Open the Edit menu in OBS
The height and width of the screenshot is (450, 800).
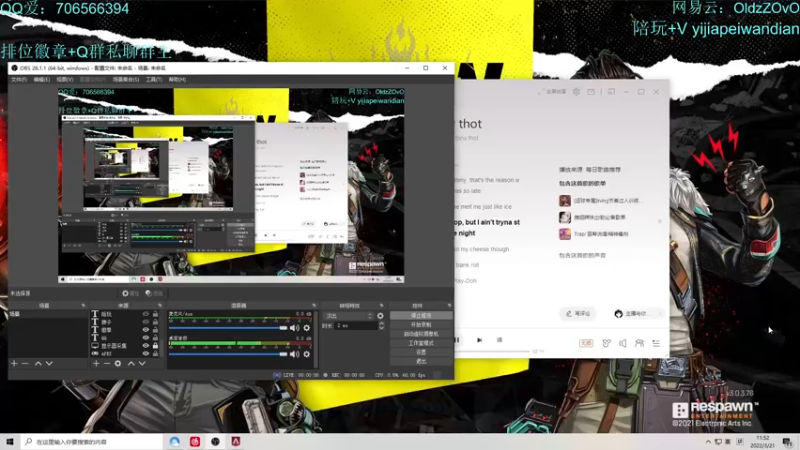42,80
